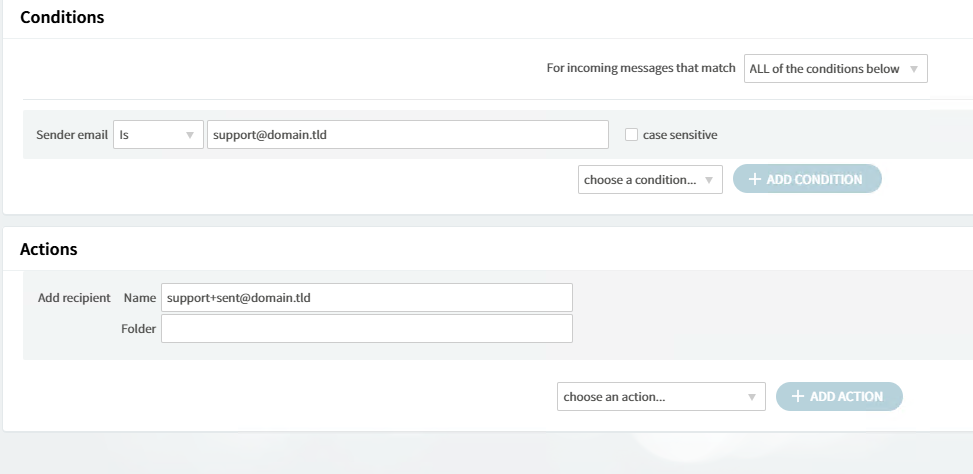
Task: Click the recipient Name input field
Action: pyautogui.click(x=366, y=298)
